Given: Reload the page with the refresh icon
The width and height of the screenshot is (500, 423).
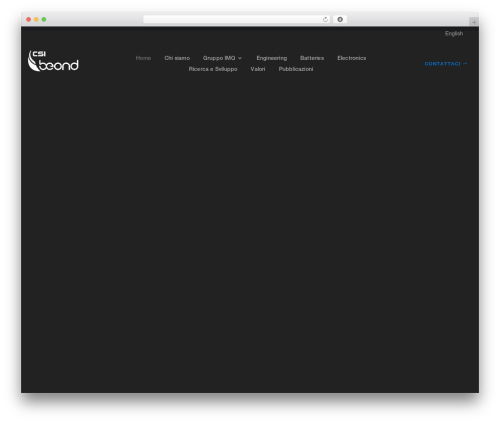Looking at the screenshot, I should (325, 19).
